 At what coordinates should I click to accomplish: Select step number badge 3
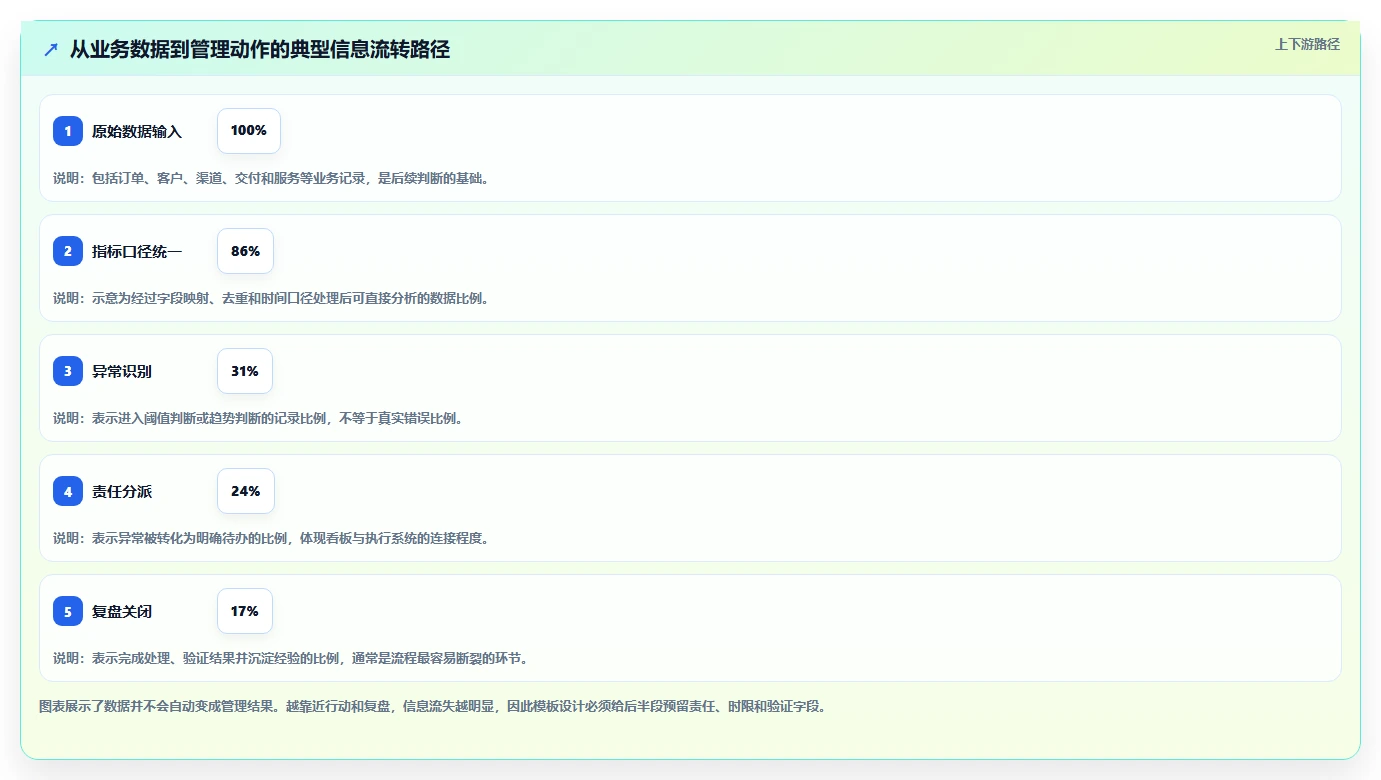point(68,371)
